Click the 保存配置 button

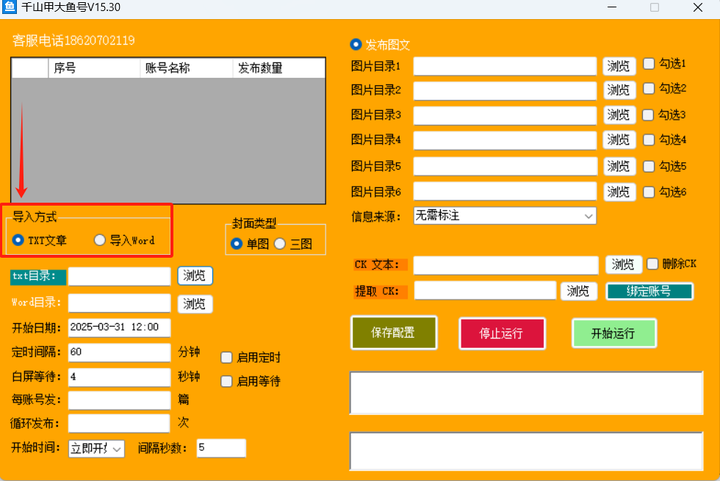click(394, 333)
